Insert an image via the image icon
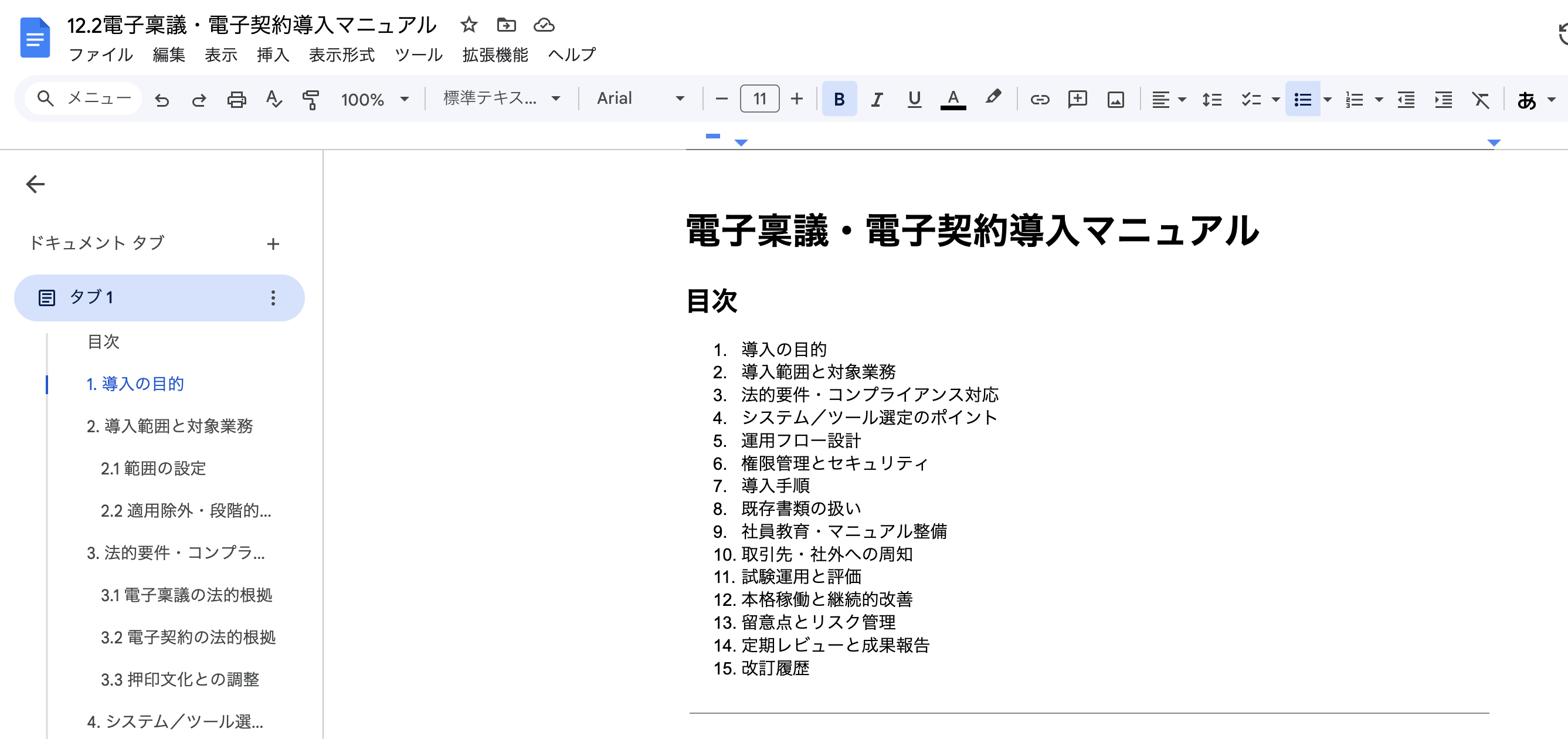This screenshot has width=1568, height=739. click(x=1115, y=99)
